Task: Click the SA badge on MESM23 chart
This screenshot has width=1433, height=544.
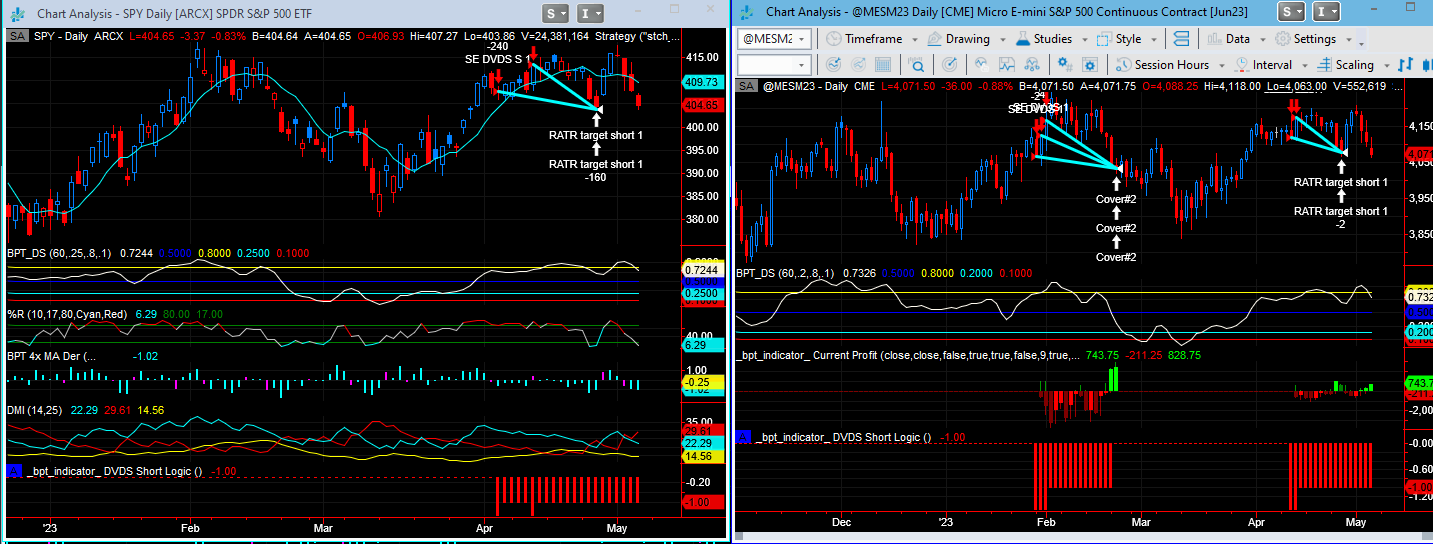Action: [x=748, y=86]
